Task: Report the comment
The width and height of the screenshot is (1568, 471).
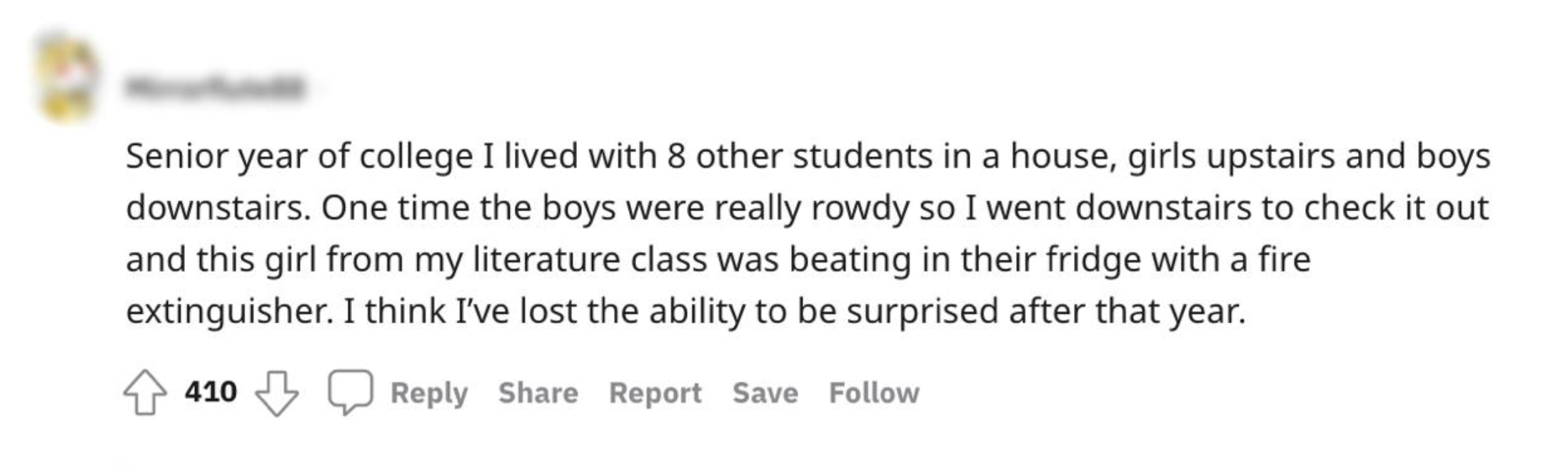Action: tap(655, 392)
